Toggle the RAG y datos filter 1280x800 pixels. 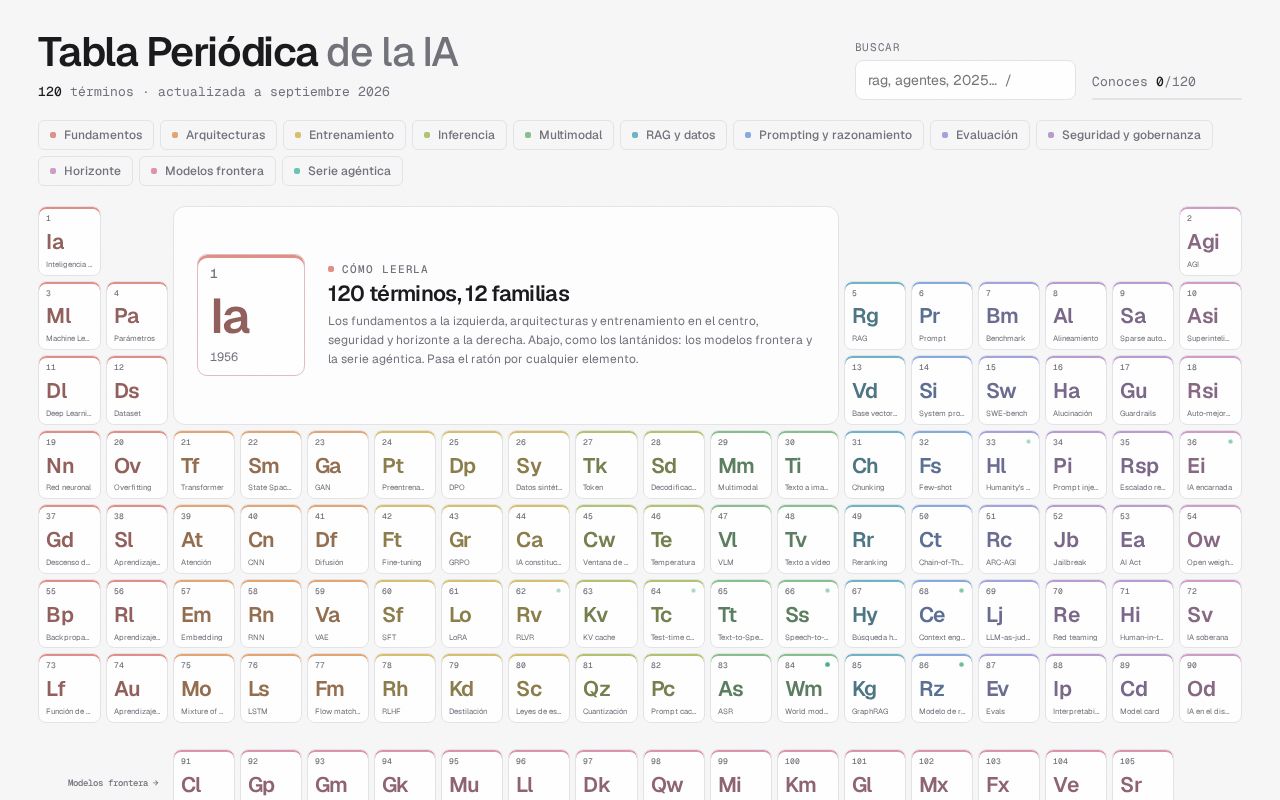pyautogui.click(x=673, y=135)
